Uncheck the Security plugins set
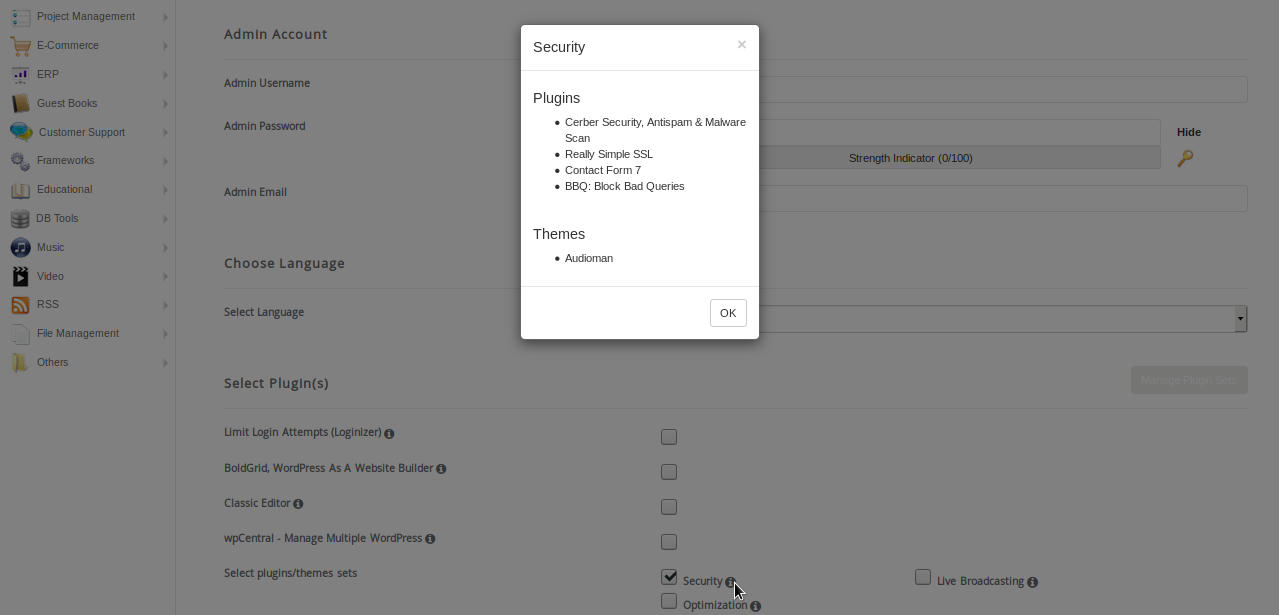 pyautogui.click(x=668, y=576)
